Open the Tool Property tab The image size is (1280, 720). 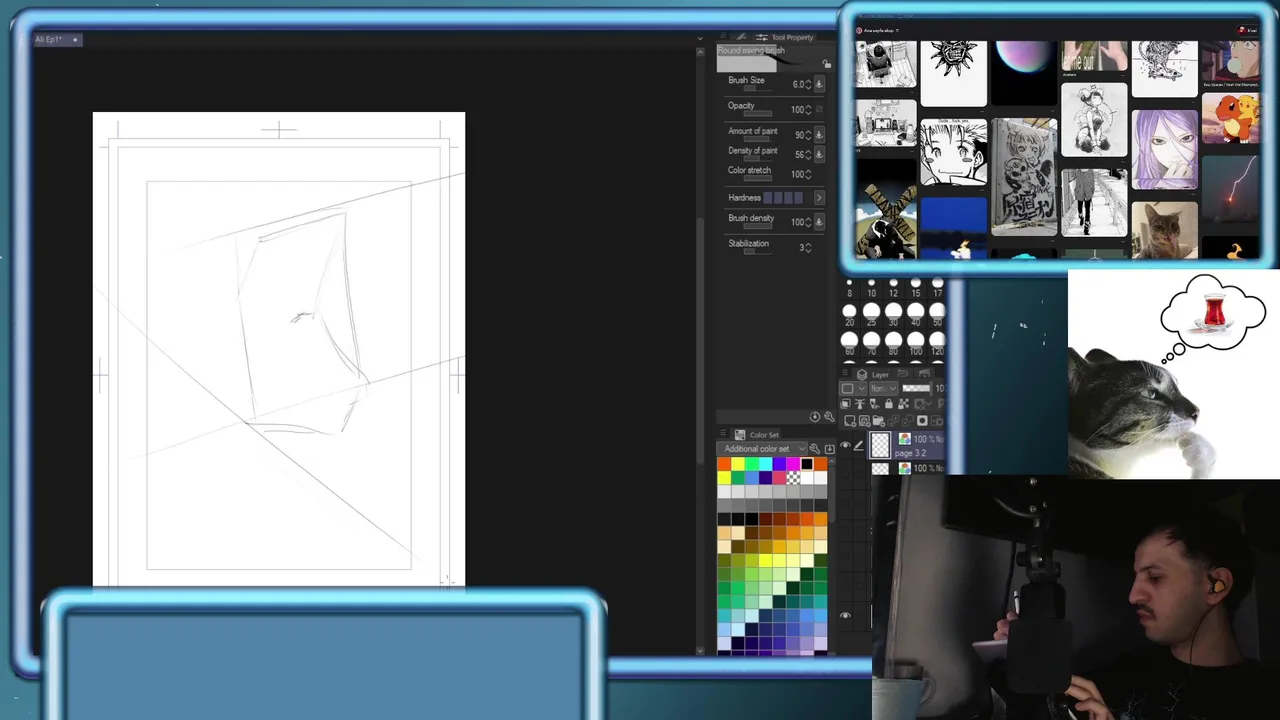[786, 37]
